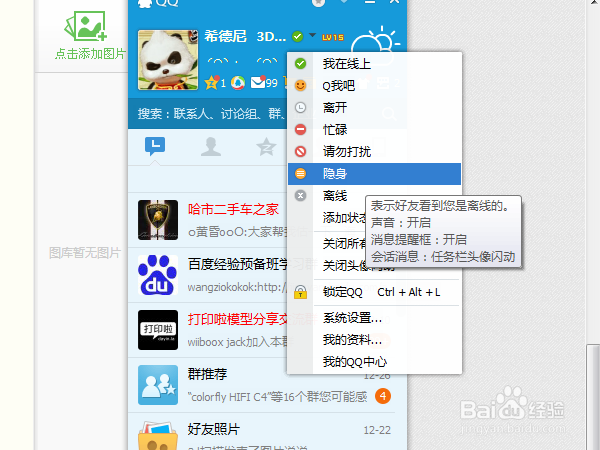Click the green online status indicator
Screen dimensions: 600x450
(297, 37)
